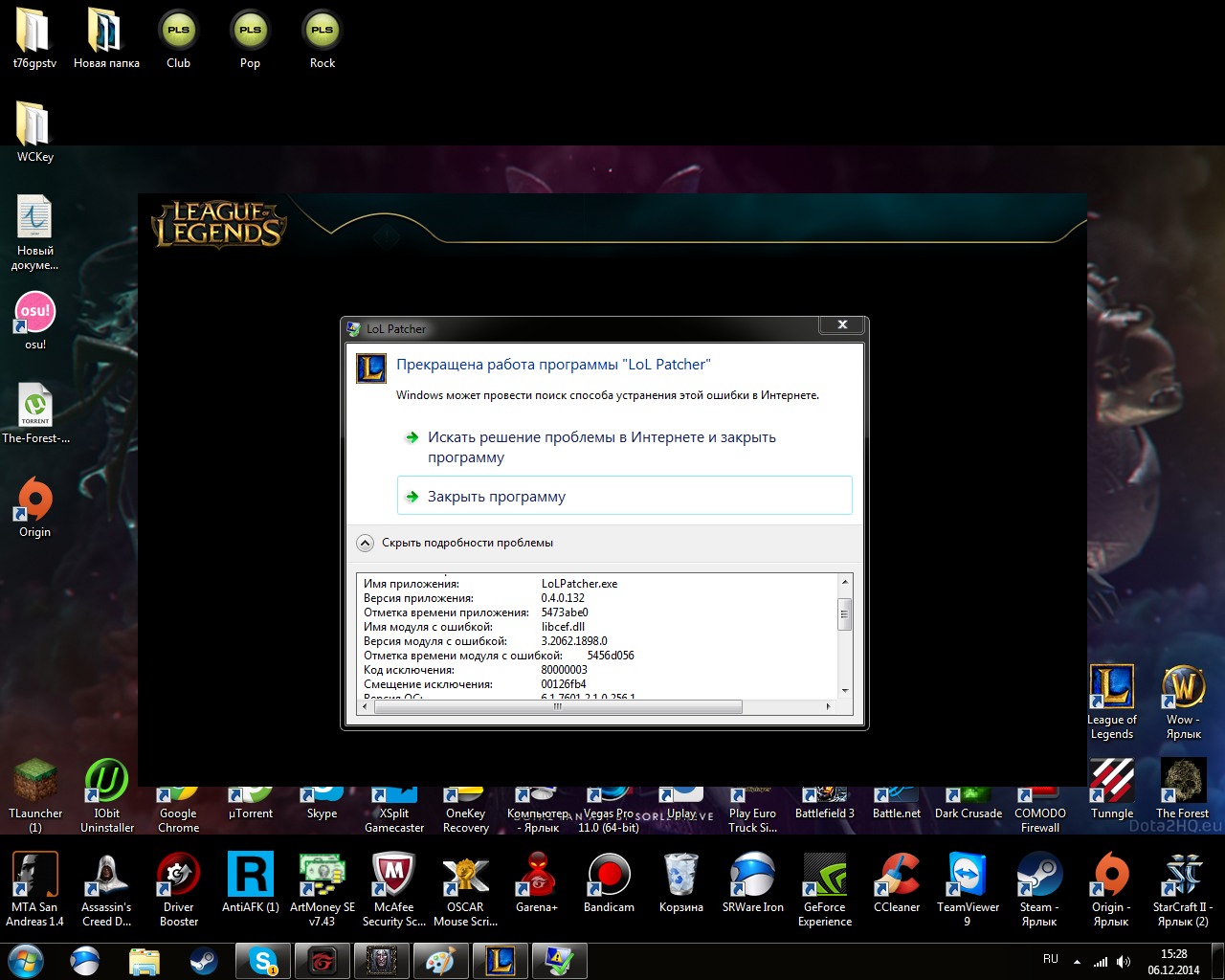Select The Forest desktop shortcut

1183,789
